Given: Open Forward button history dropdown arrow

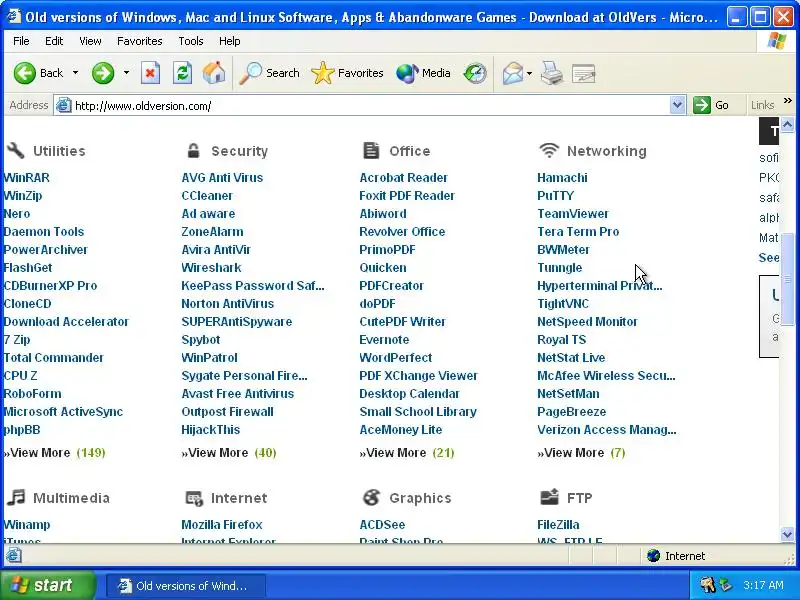Looking at the screenshot, I should pyautogui.click(x=126, y=73).
